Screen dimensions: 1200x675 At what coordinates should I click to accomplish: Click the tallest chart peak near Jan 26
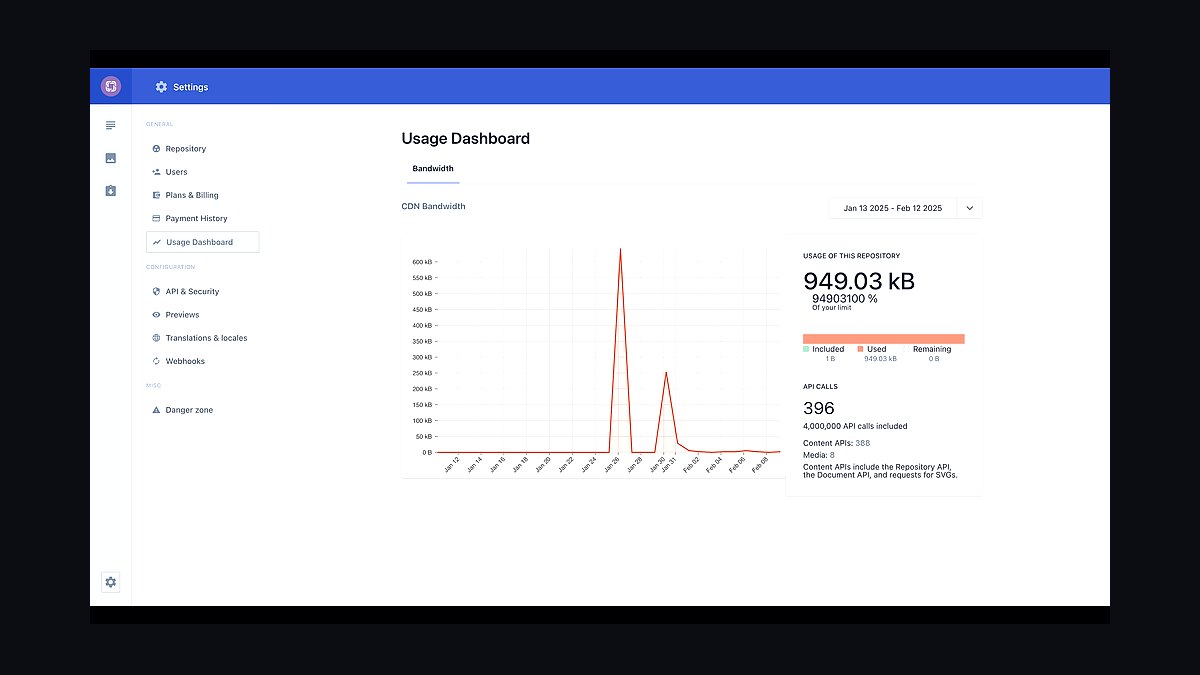(x=621, y=250)
